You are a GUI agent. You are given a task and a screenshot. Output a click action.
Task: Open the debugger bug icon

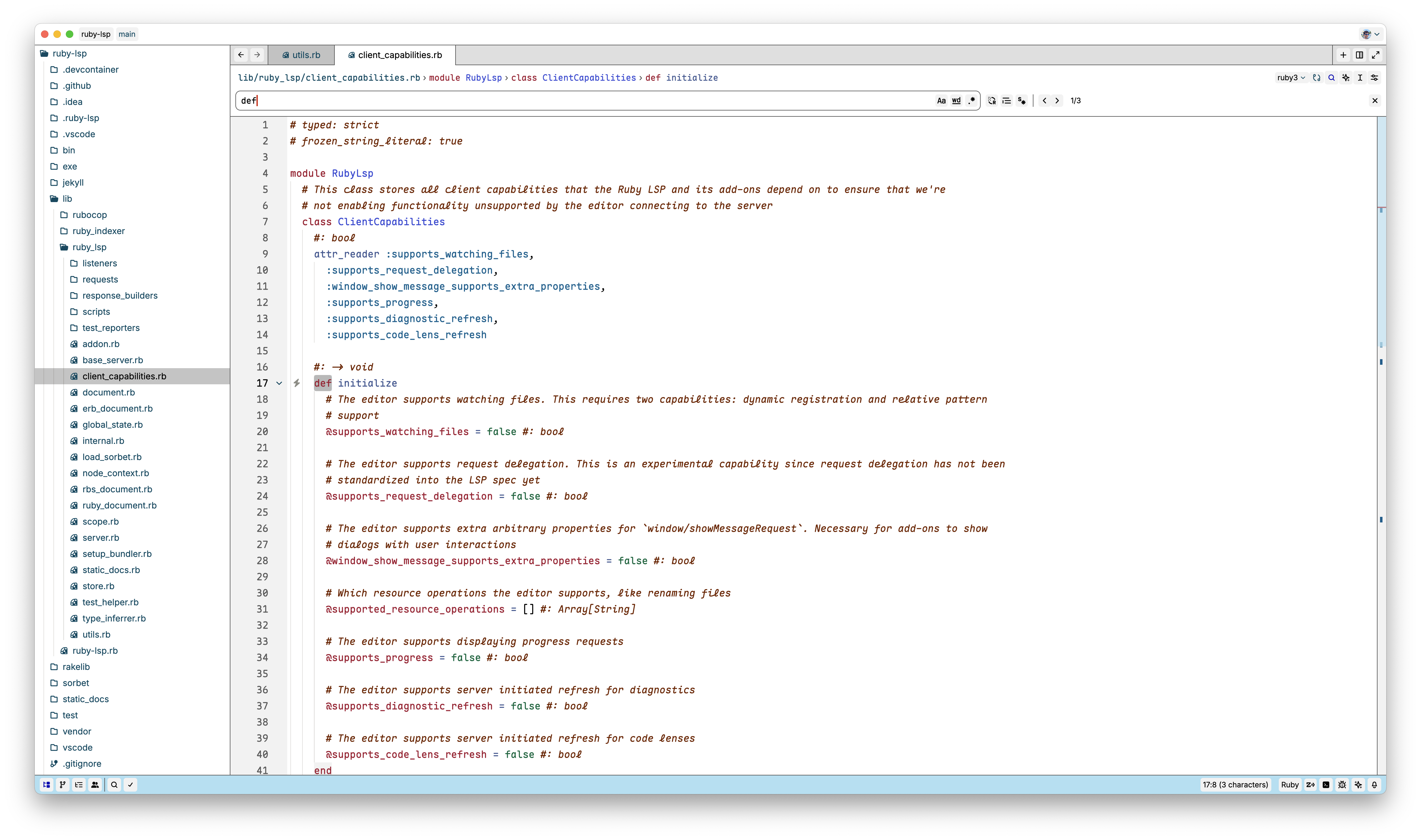pyautogui.click(x=1342, y=784)
